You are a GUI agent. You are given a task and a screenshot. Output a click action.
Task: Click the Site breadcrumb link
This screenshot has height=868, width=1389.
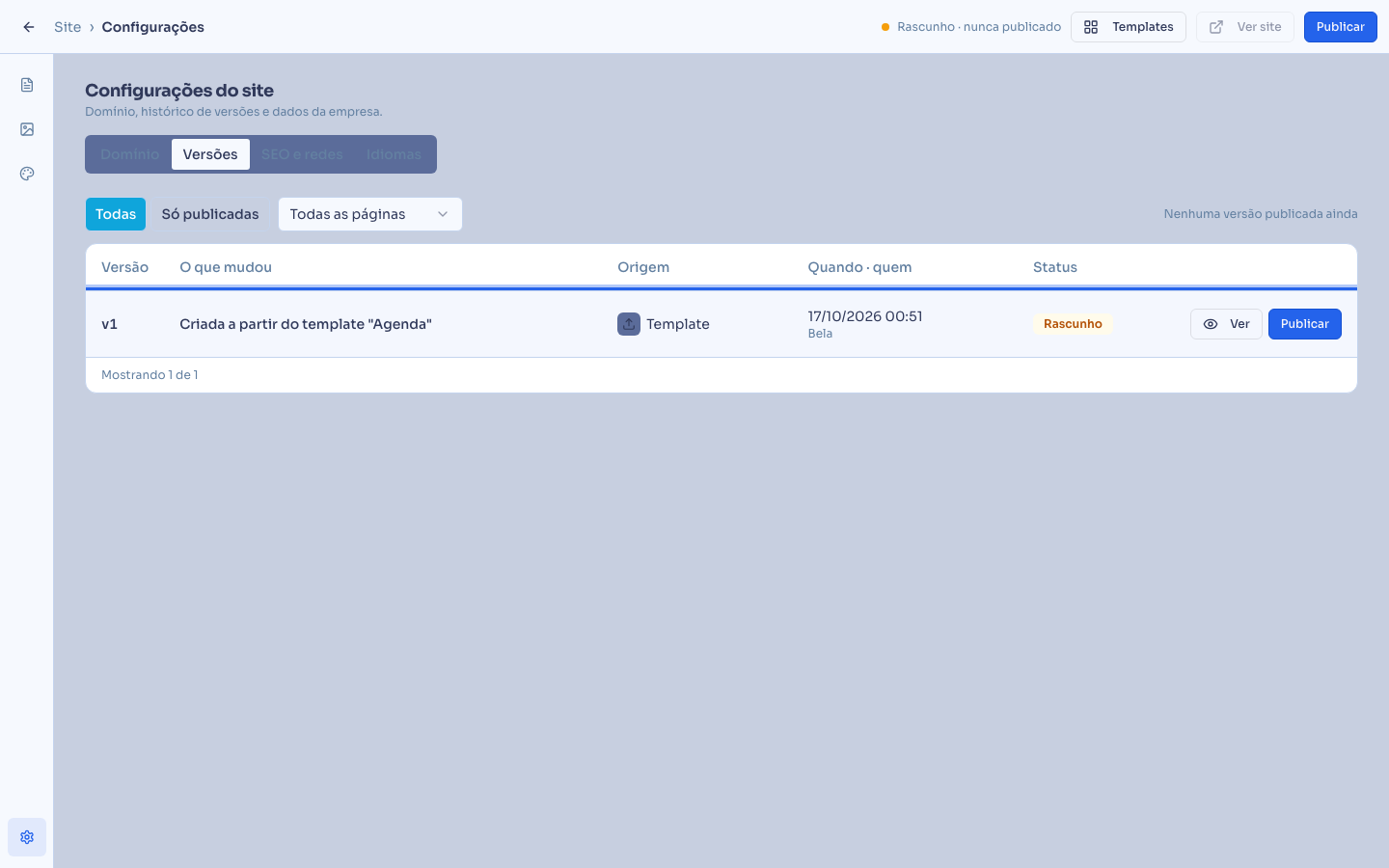tap(68, 27)
